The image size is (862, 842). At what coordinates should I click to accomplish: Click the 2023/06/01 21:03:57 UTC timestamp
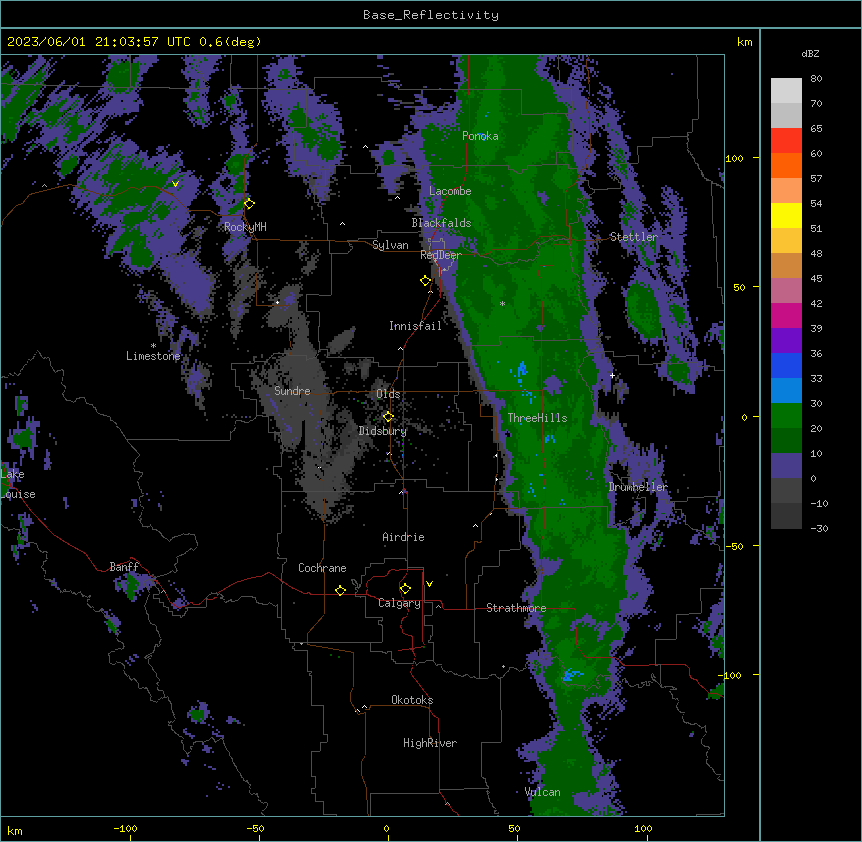tap(99, 42)
